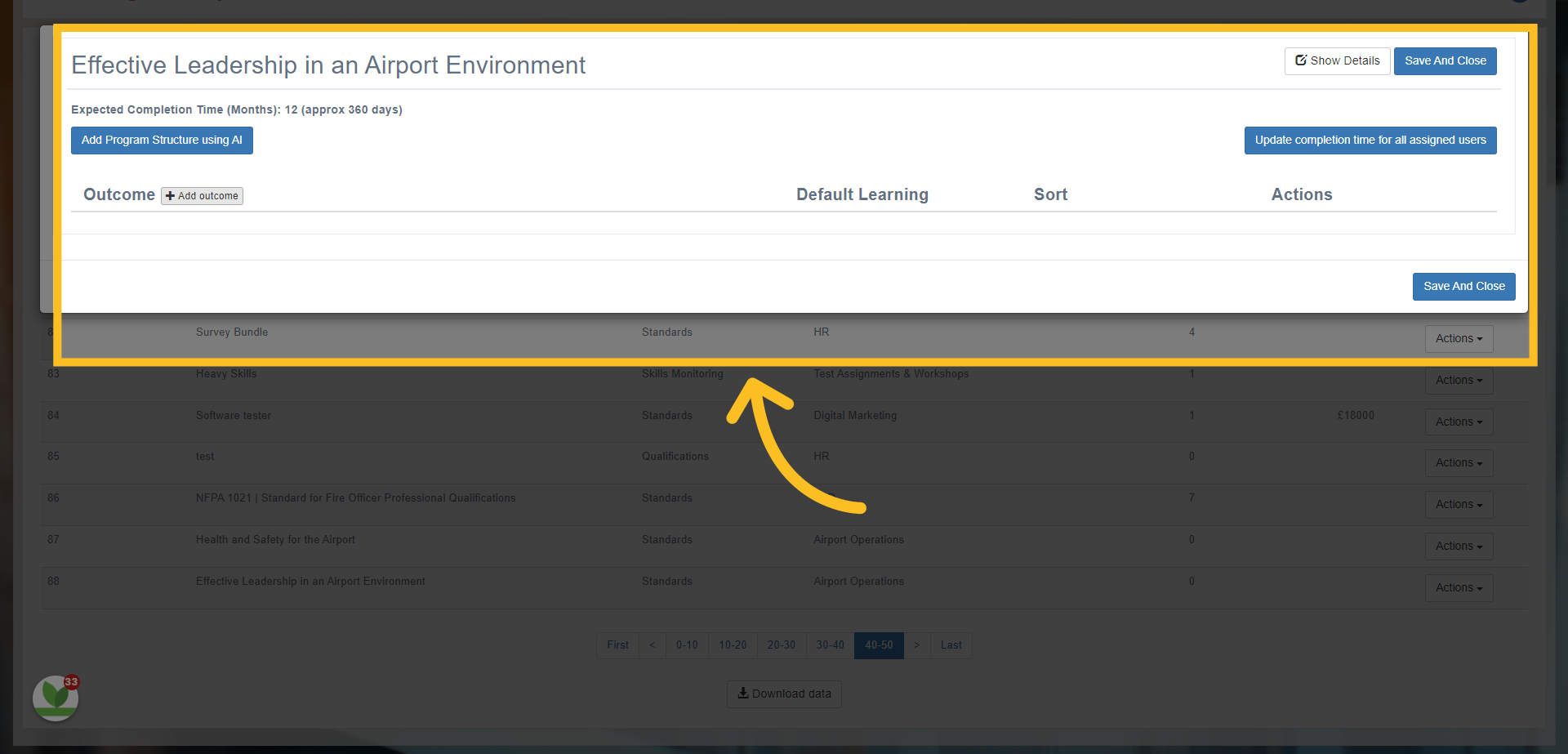Go to previous page with < button
Screen dimensions: 1568x754
click(x=653, y=645)
